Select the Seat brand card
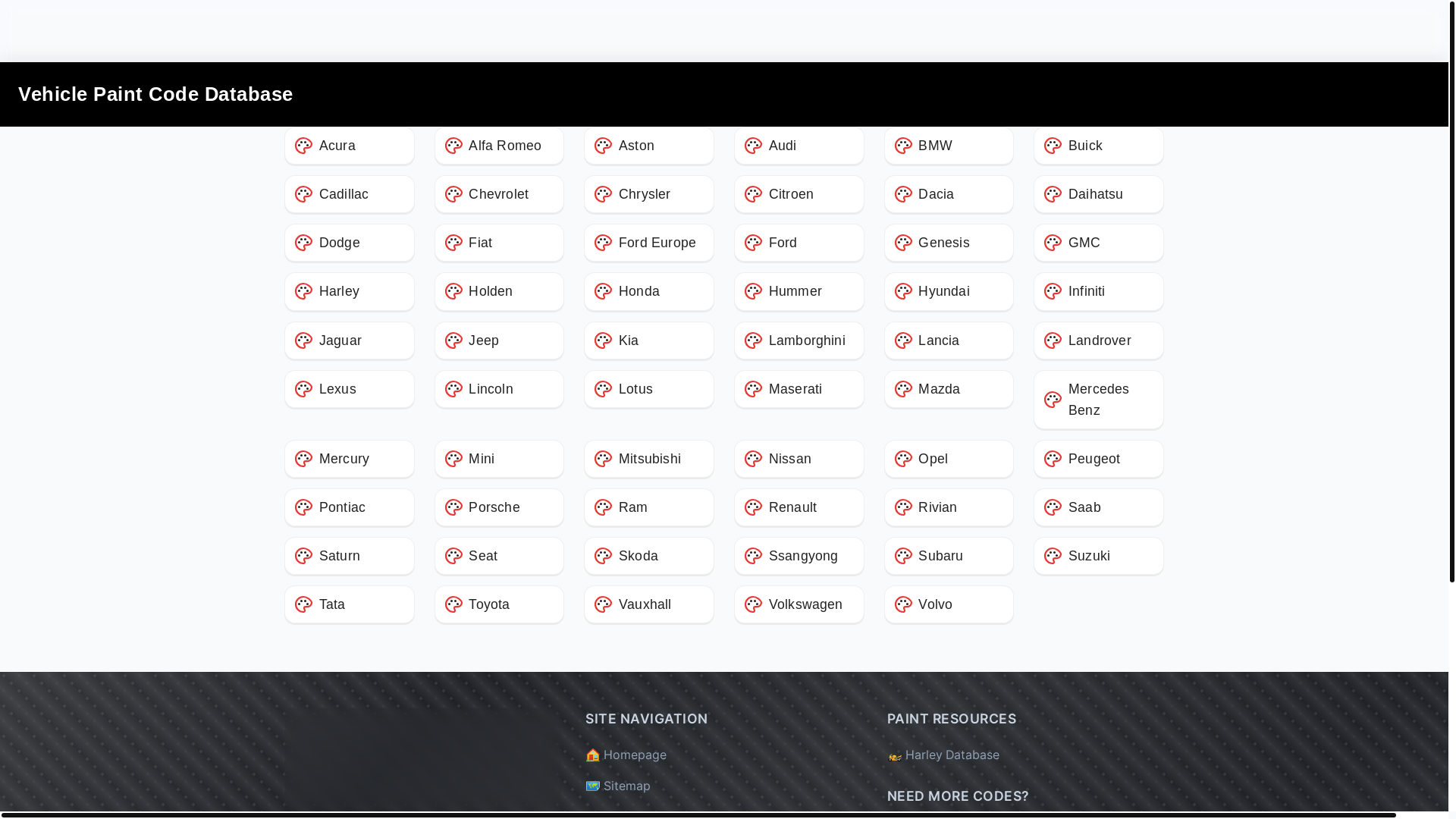1456x819 pixels. pyautogui.click(x=499, y=556)
